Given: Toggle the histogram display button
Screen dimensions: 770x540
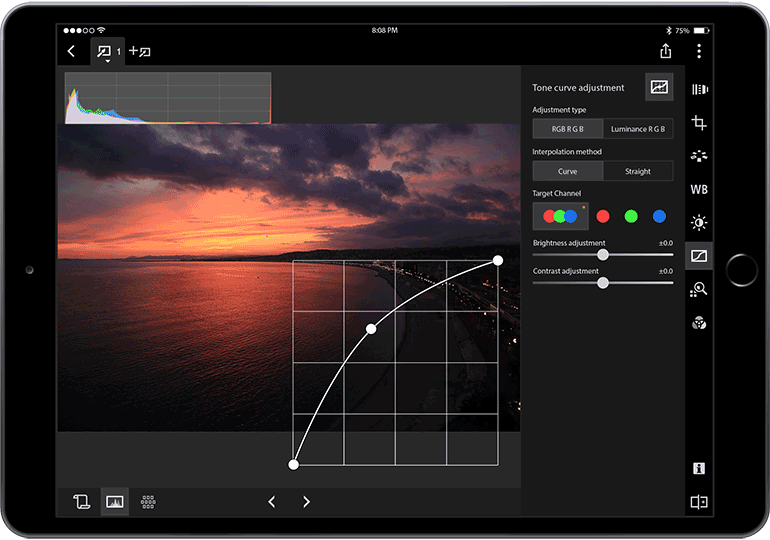Looking at the screenshot, I should coord(115,502).
